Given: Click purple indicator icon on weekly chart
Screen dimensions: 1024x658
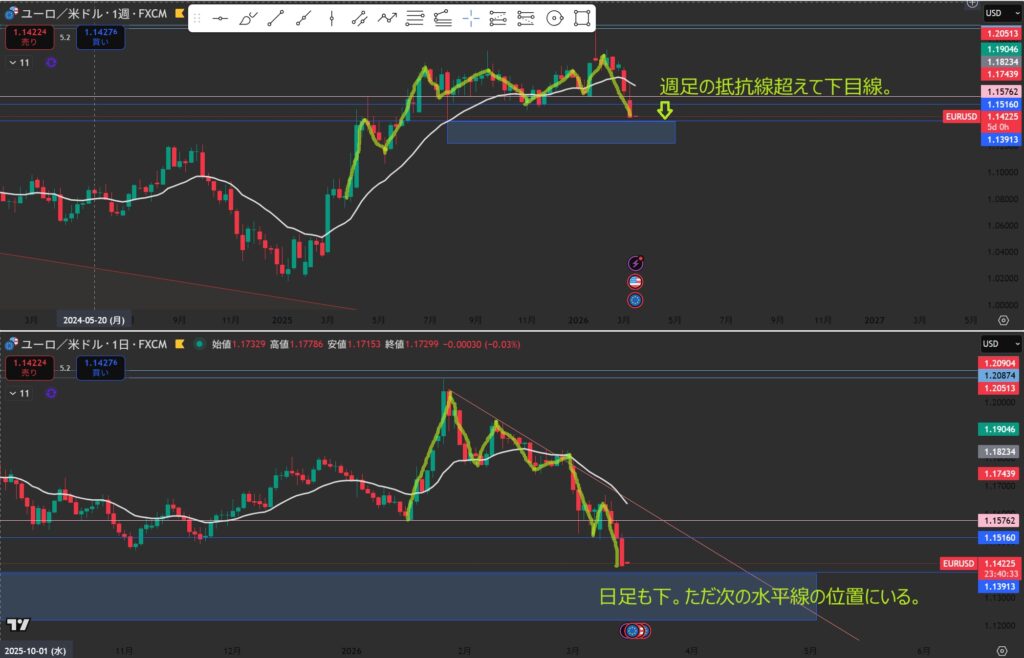Looking at the screenshot, I should (x=51, y=62).
